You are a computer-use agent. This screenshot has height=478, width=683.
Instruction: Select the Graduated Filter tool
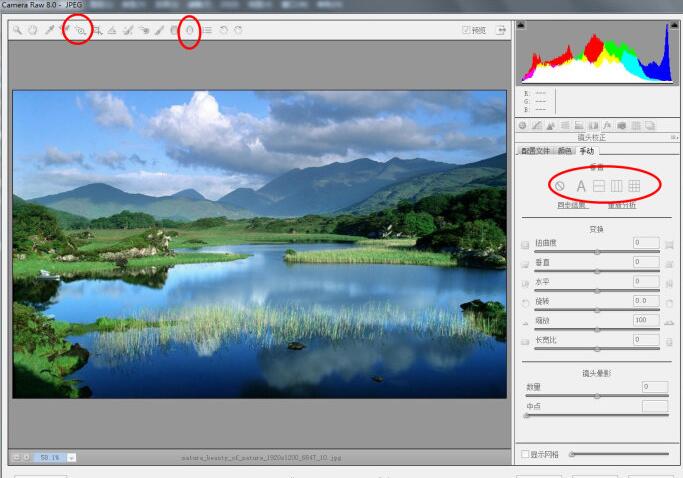tap(174, 30)
